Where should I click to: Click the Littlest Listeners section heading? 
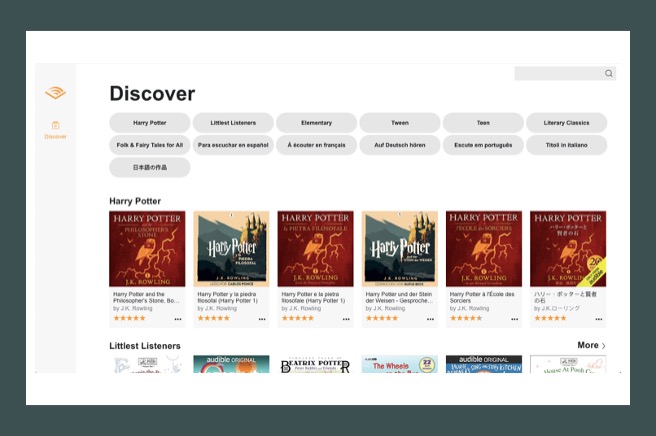coord(145,346)
